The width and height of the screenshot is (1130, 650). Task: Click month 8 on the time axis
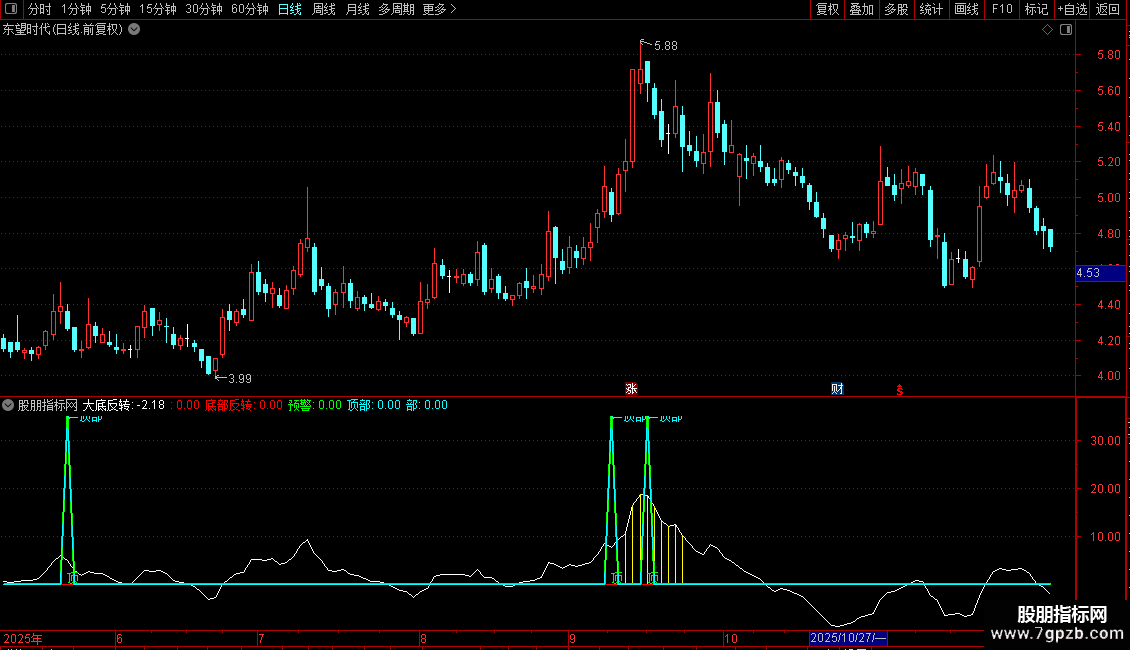point(424,638)
